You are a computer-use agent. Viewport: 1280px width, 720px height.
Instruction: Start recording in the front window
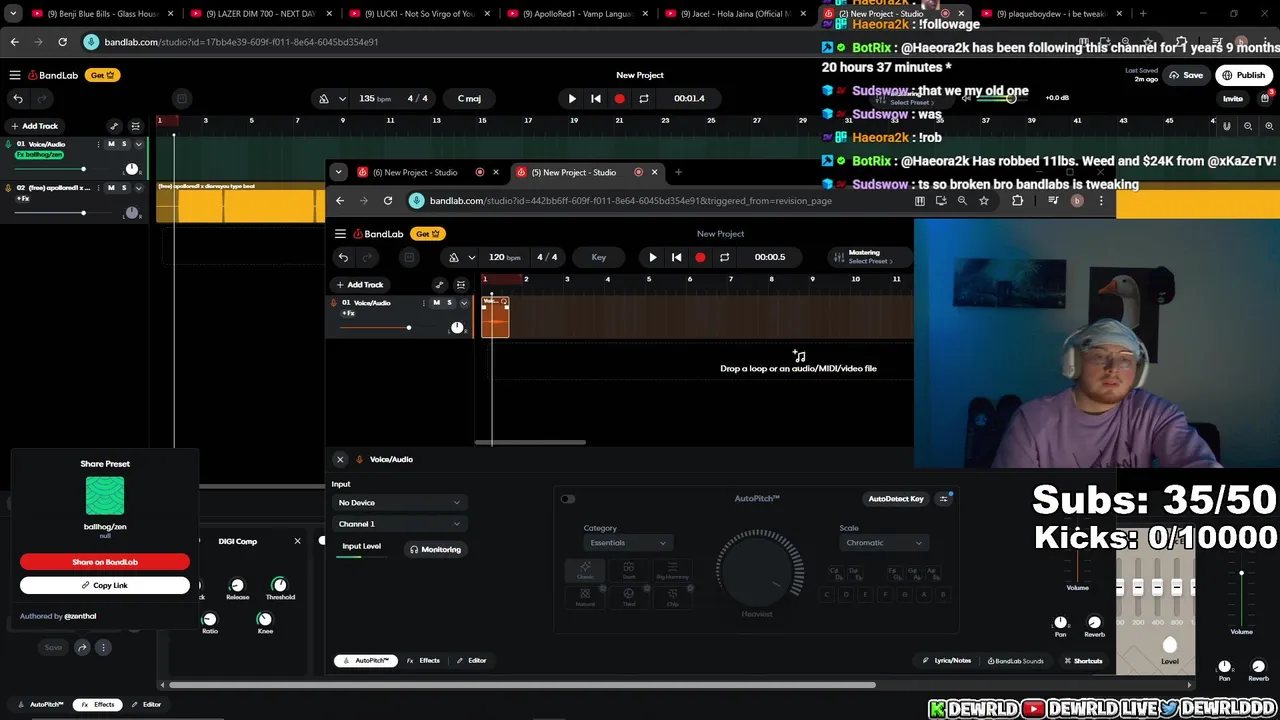[x=700, y=257]
